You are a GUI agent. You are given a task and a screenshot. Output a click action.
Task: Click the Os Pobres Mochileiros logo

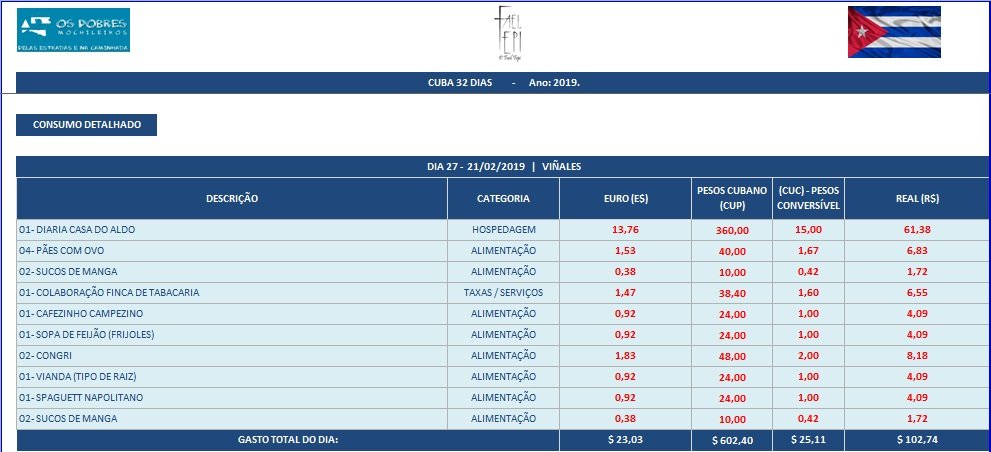point(73,30)
